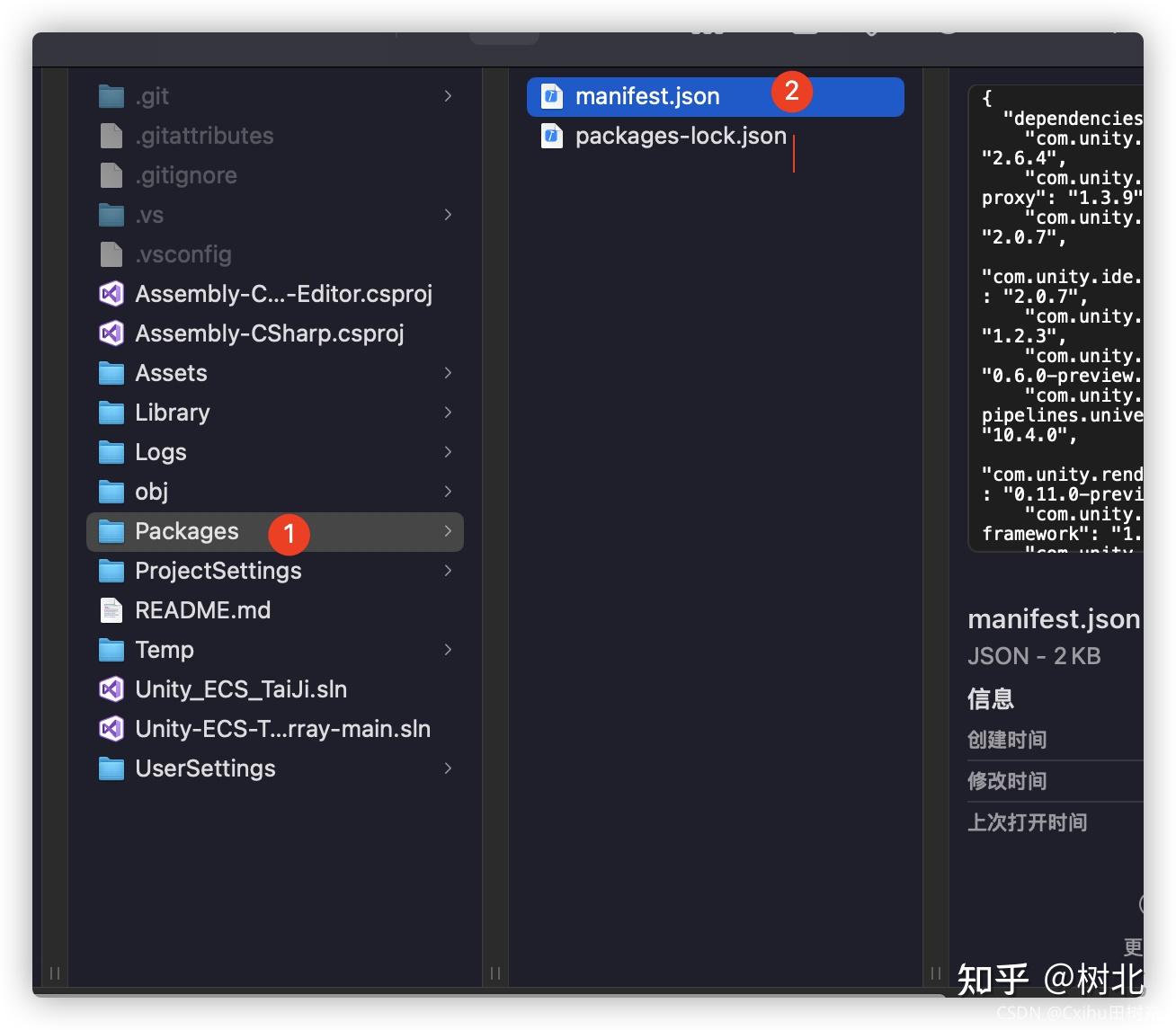Screen dimensions: 1176x1030
Task: Open the Packages folder icon
Action: (110, 531)
